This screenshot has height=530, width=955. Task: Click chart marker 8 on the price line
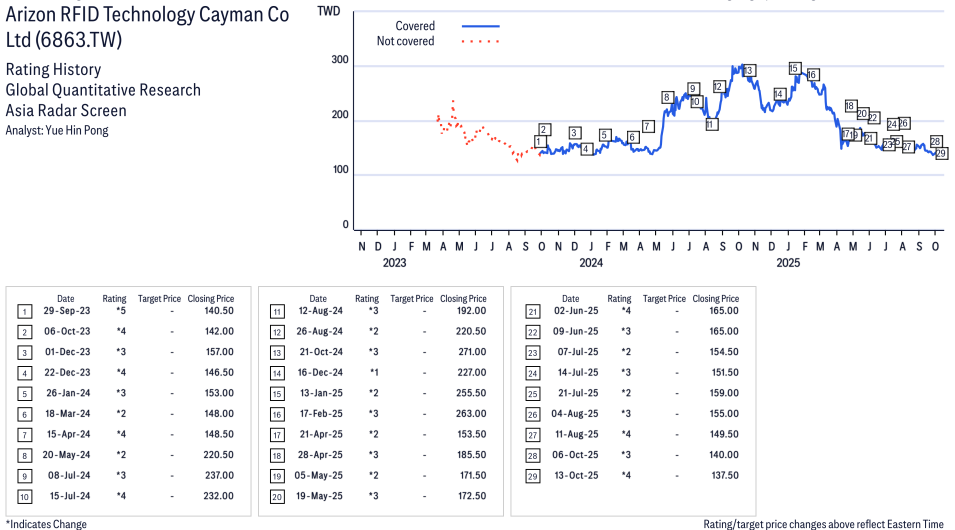[667, 97]
